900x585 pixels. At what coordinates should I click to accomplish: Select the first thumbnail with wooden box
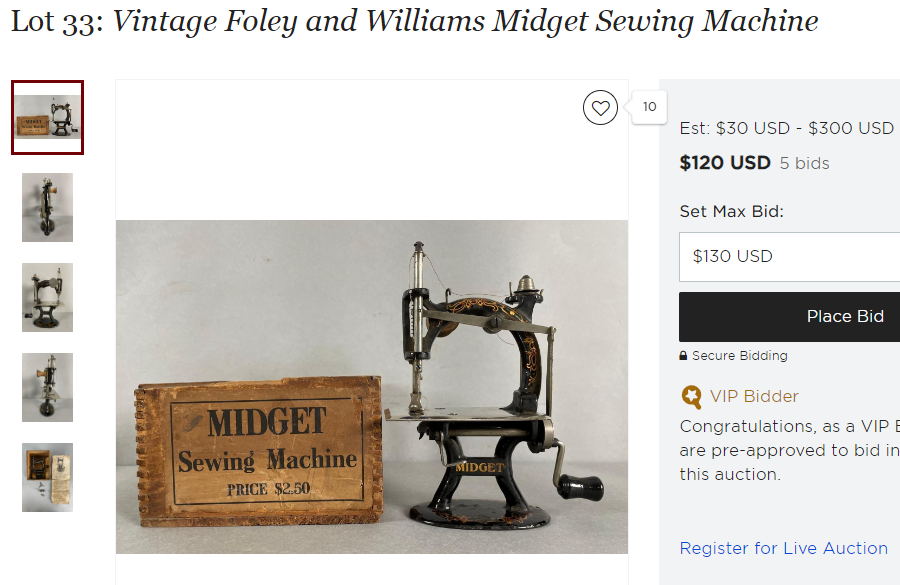tap(47, 118)
